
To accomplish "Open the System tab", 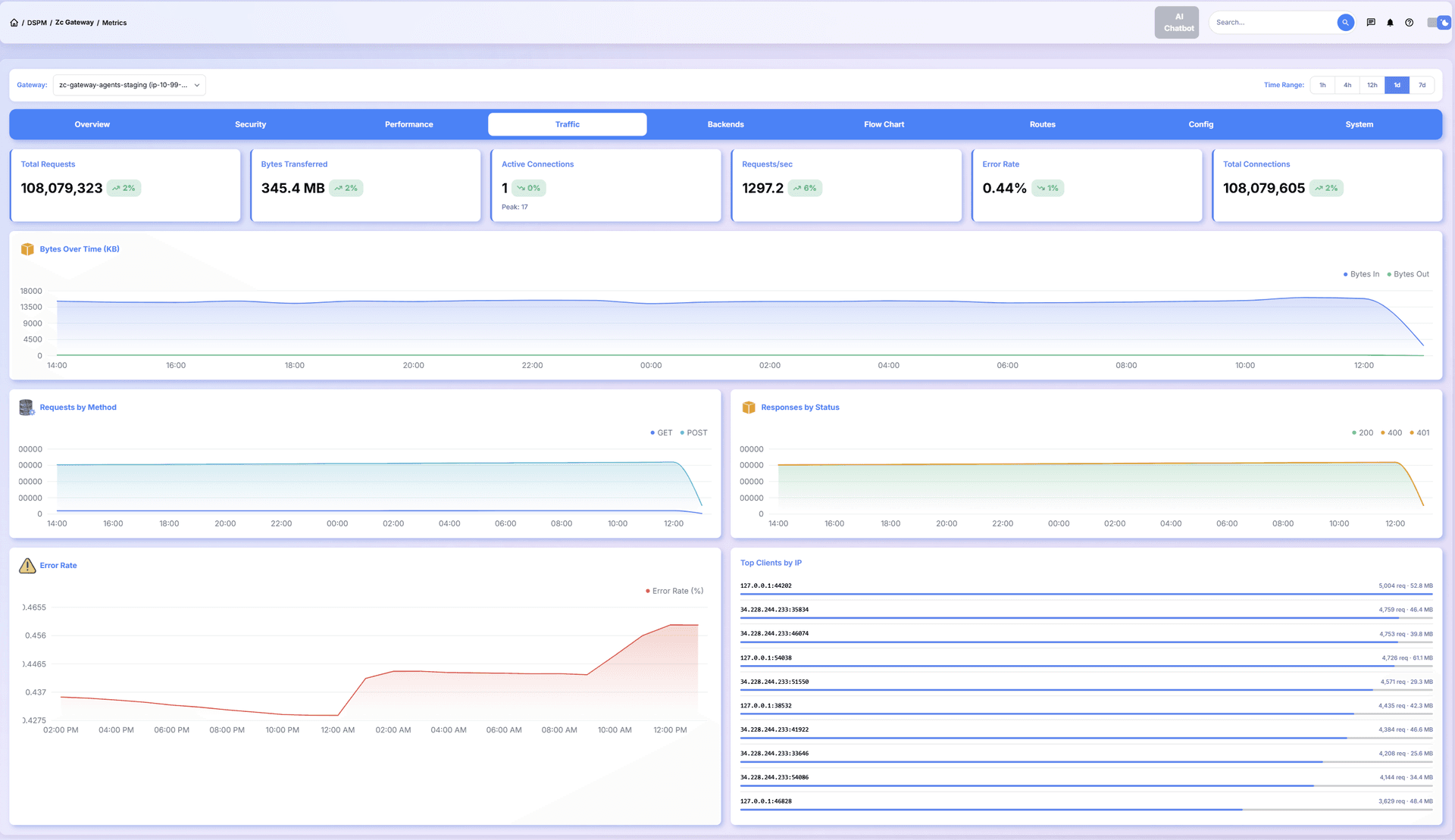I will (x=1360, y=124).
